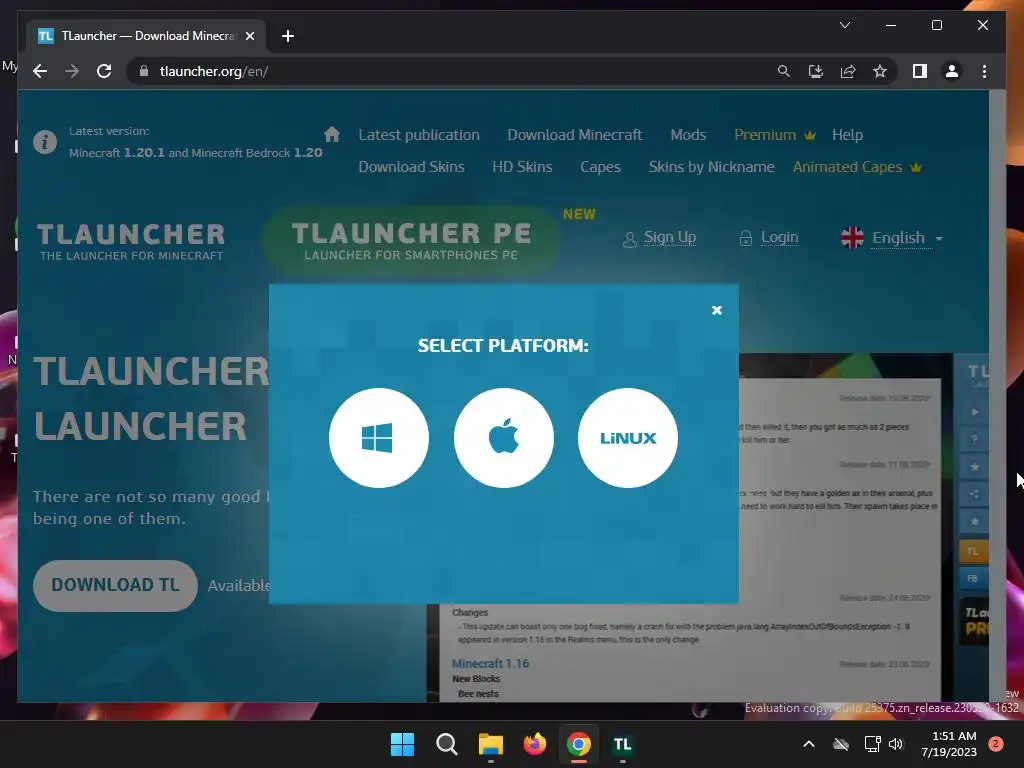Click the orange TL sidebar button
The width and height of the screenshot is (1024, 768).
972,551
